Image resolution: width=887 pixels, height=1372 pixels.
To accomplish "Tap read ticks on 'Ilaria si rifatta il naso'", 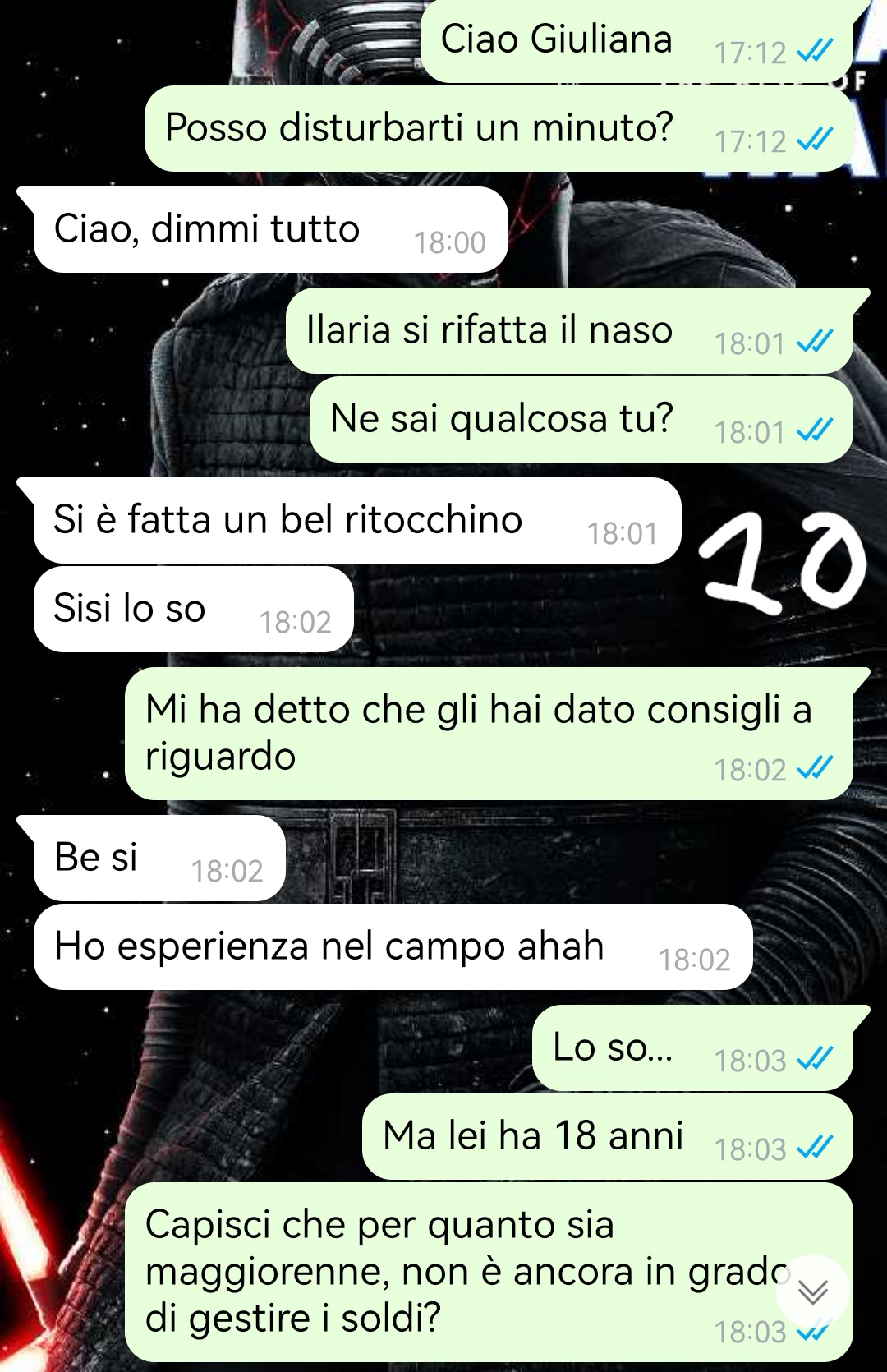I will (x=816, y=343).
